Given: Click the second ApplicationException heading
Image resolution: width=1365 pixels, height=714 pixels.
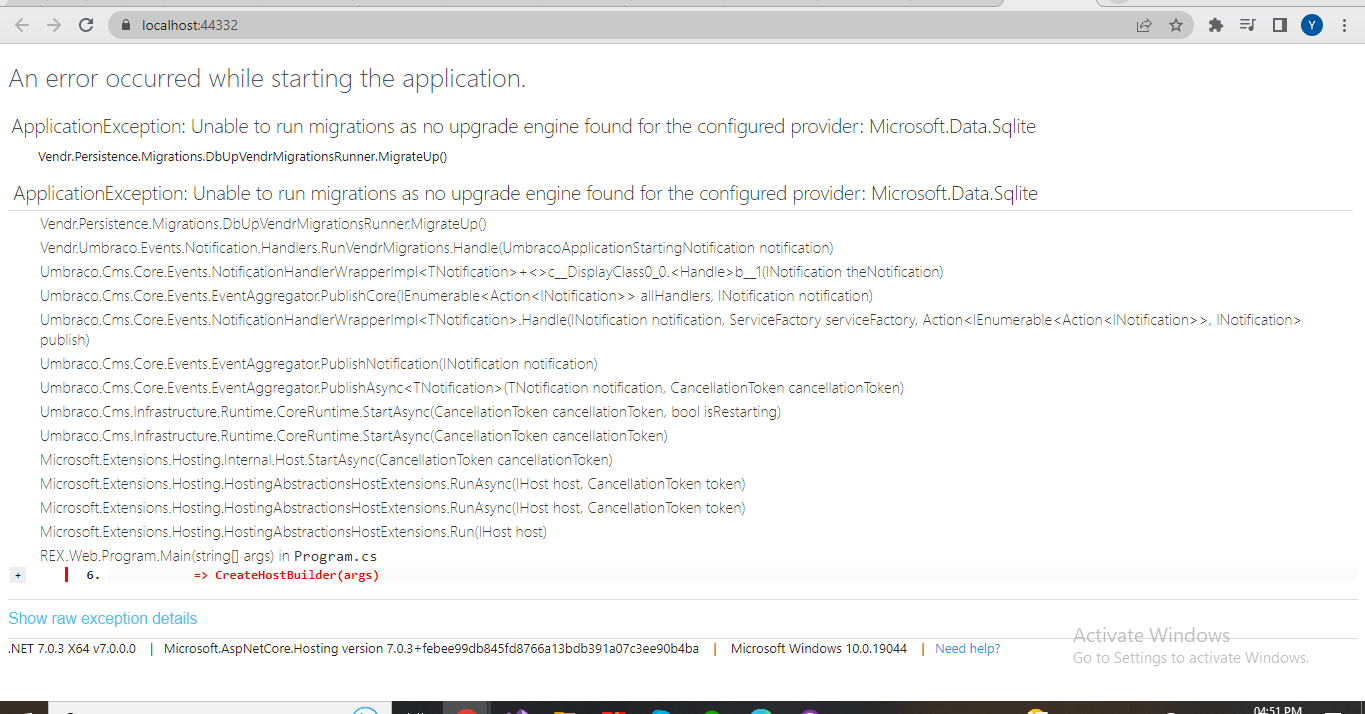Looking at the screenshot, I should 526,194.
